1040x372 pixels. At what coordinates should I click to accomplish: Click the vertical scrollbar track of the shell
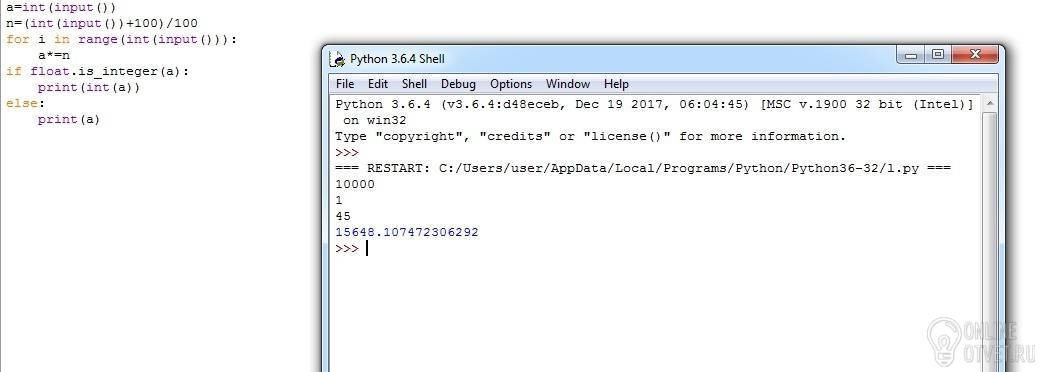tap(990, 241)
